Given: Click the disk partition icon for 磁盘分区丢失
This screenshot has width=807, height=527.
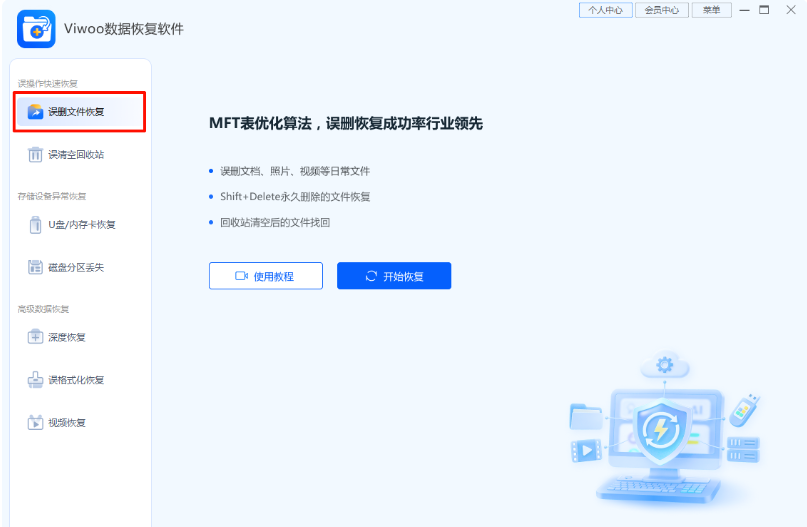Looking at the screenshot, I should [35, 267].
